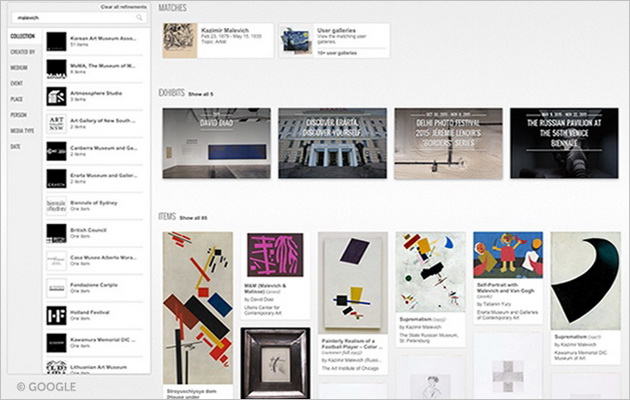Click the MoMA logo icon

click(x=56, y=69)
